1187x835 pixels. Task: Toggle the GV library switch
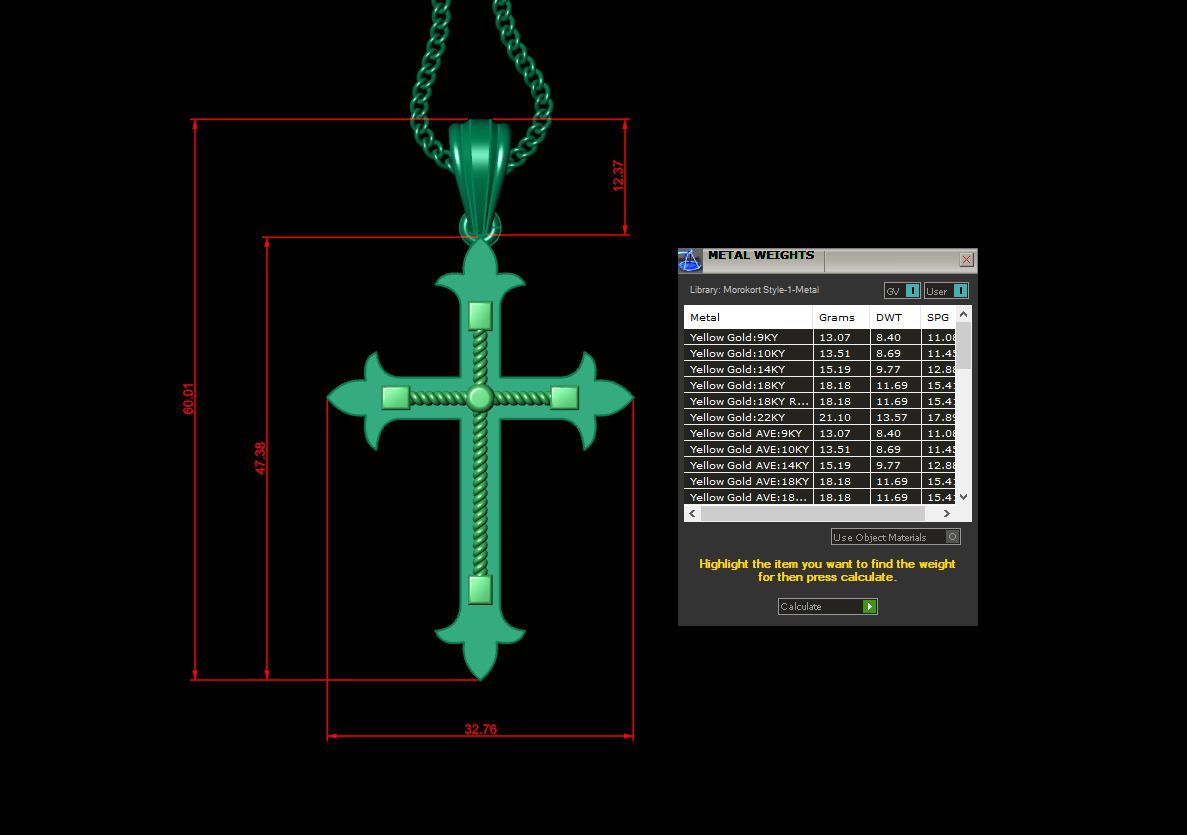click(902, 291)
